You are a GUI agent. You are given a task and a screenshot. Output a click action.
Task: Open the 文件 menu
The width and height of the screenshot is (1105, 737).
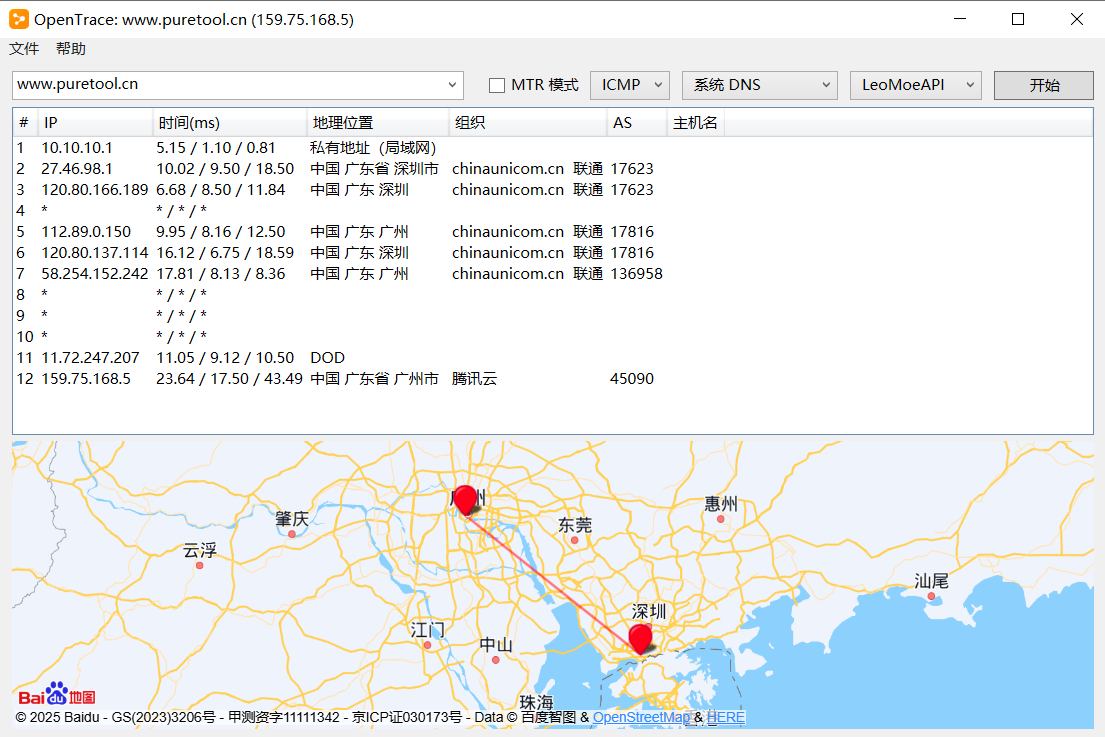coord(23,48)
